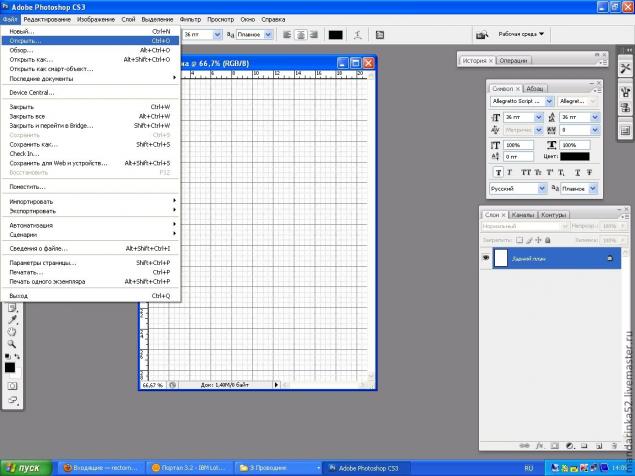The image size is (635, 476).
Task: Select the Zoom magnifier tool
Action: pos(11,344)
